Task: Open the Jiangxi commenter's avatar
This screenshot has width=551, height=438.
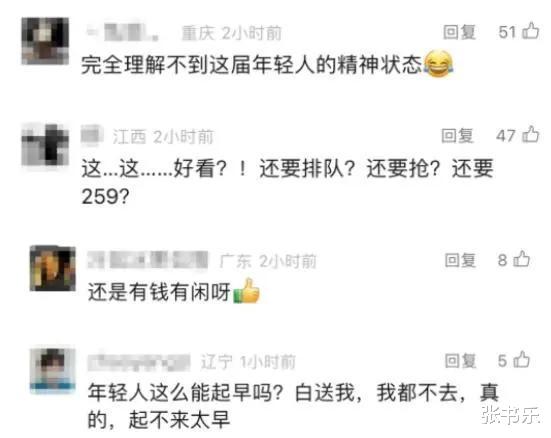Action: pyautogui.click(x=45, y=144)
